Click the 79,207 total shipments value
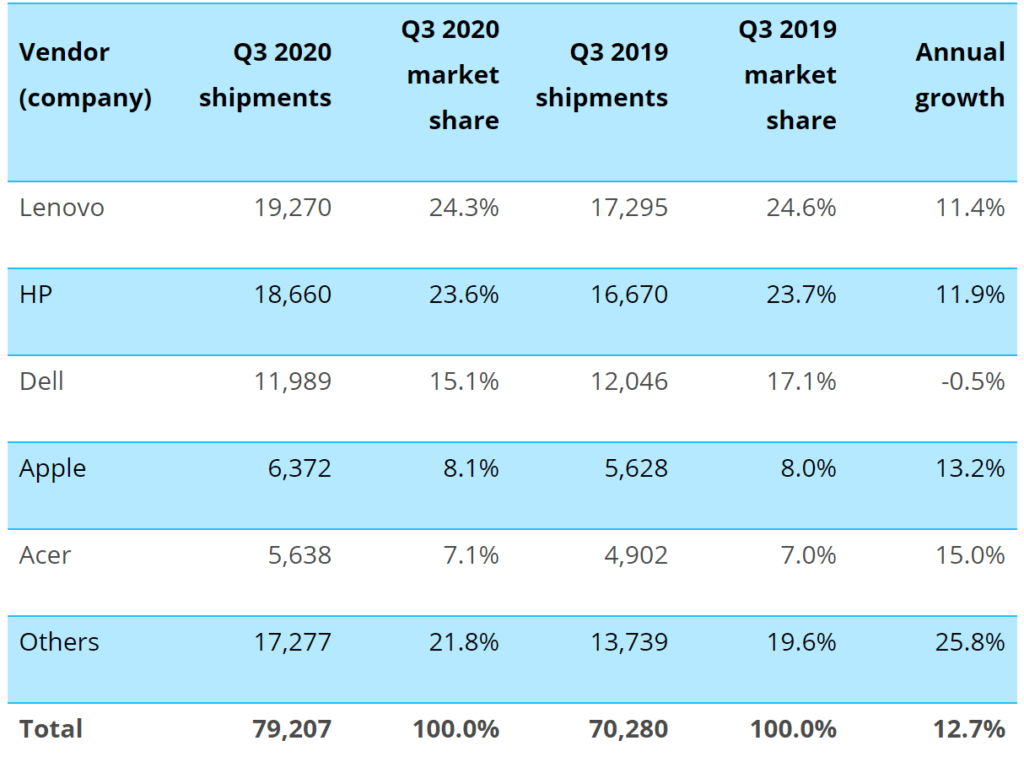Viewport: 1024px width, 757px height. [291, 729]
